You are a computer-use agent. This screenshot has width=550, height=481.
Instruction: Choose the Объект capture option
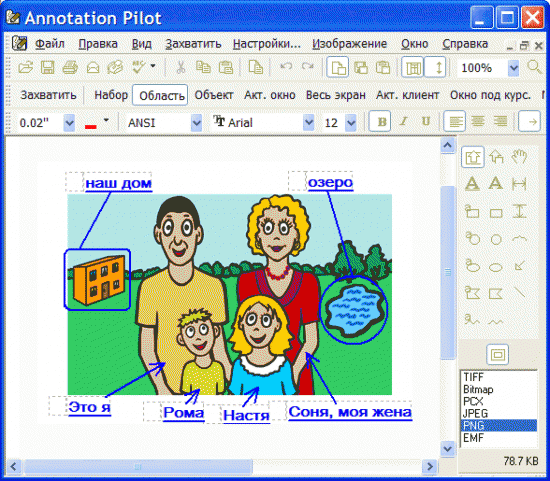[x=214, y=95]
